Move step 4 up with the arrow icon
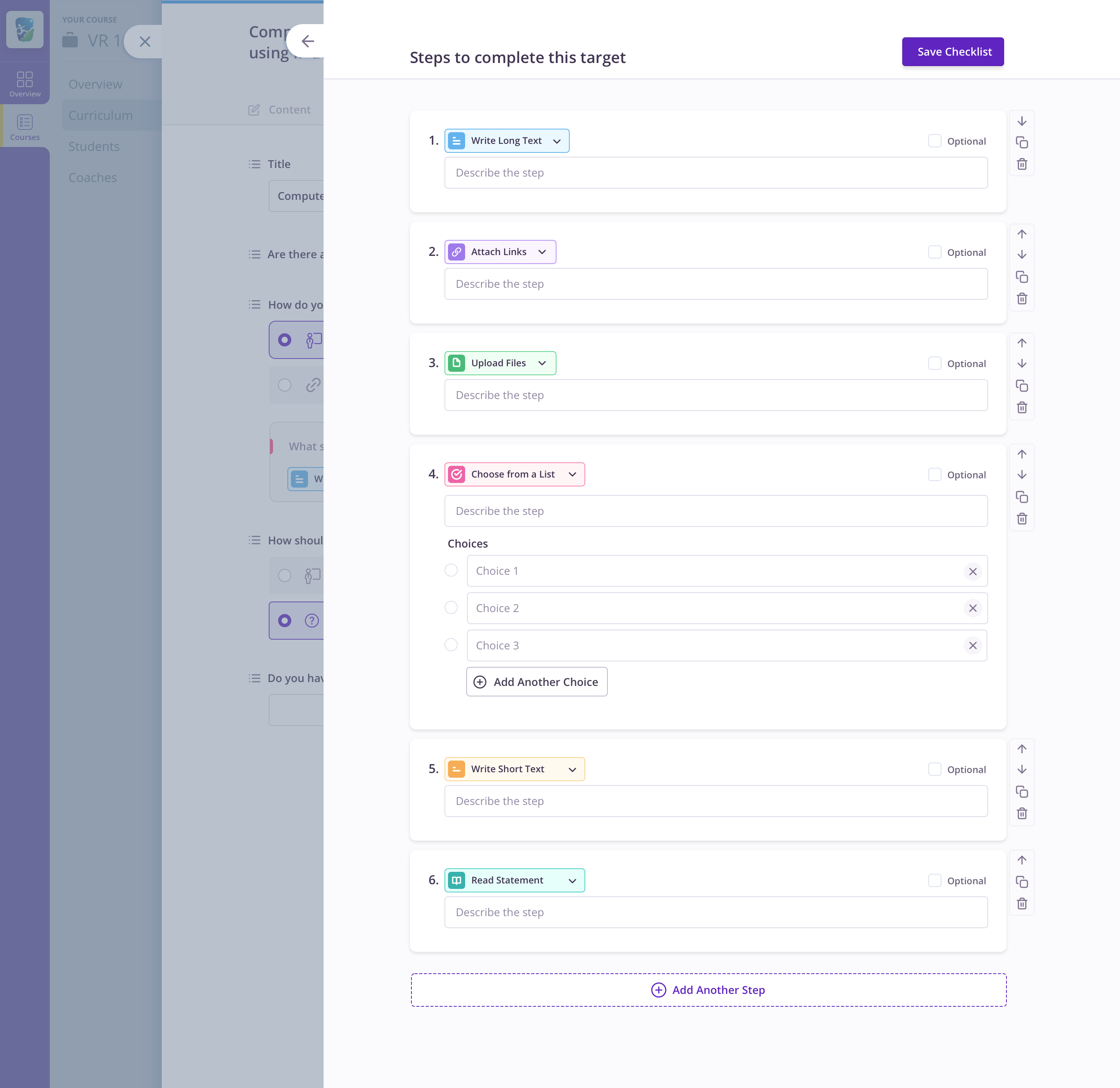Viewport: 1120px width, 1088px height. click(1022, 454)
